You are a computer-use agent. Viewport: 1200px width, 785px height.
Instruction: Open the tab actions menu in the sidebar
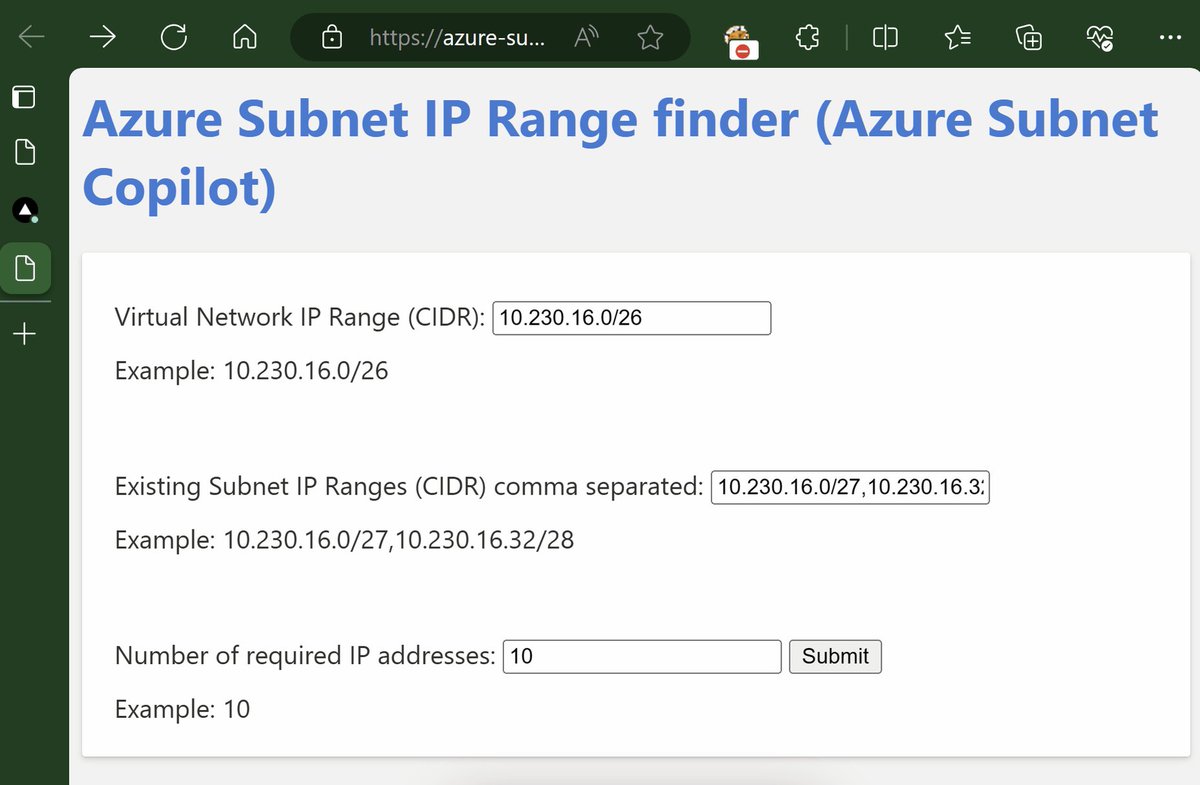coord(23,97)
